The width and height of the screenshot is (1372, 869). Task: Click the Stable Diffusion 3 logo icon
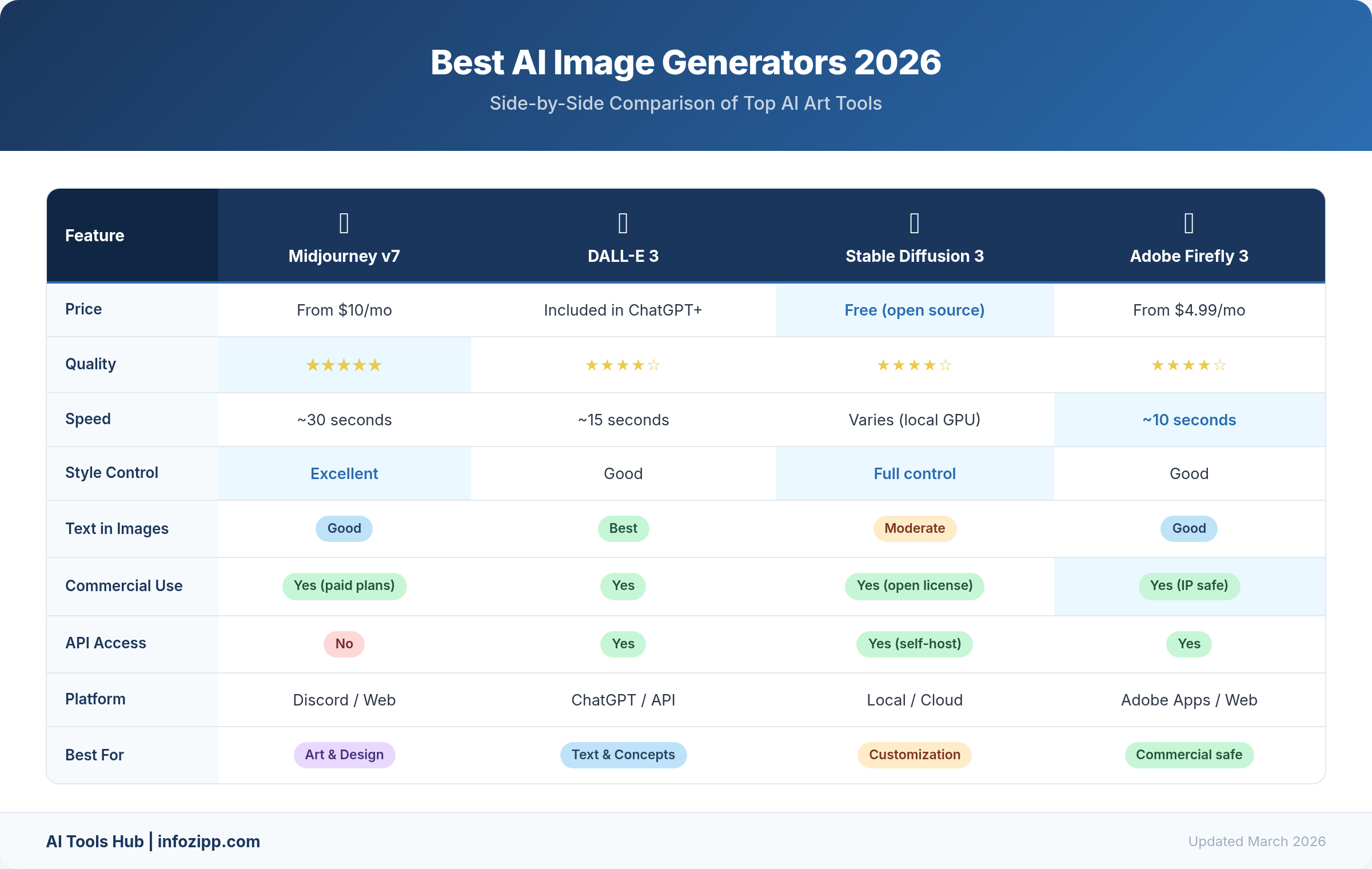(x=914, y=224)
